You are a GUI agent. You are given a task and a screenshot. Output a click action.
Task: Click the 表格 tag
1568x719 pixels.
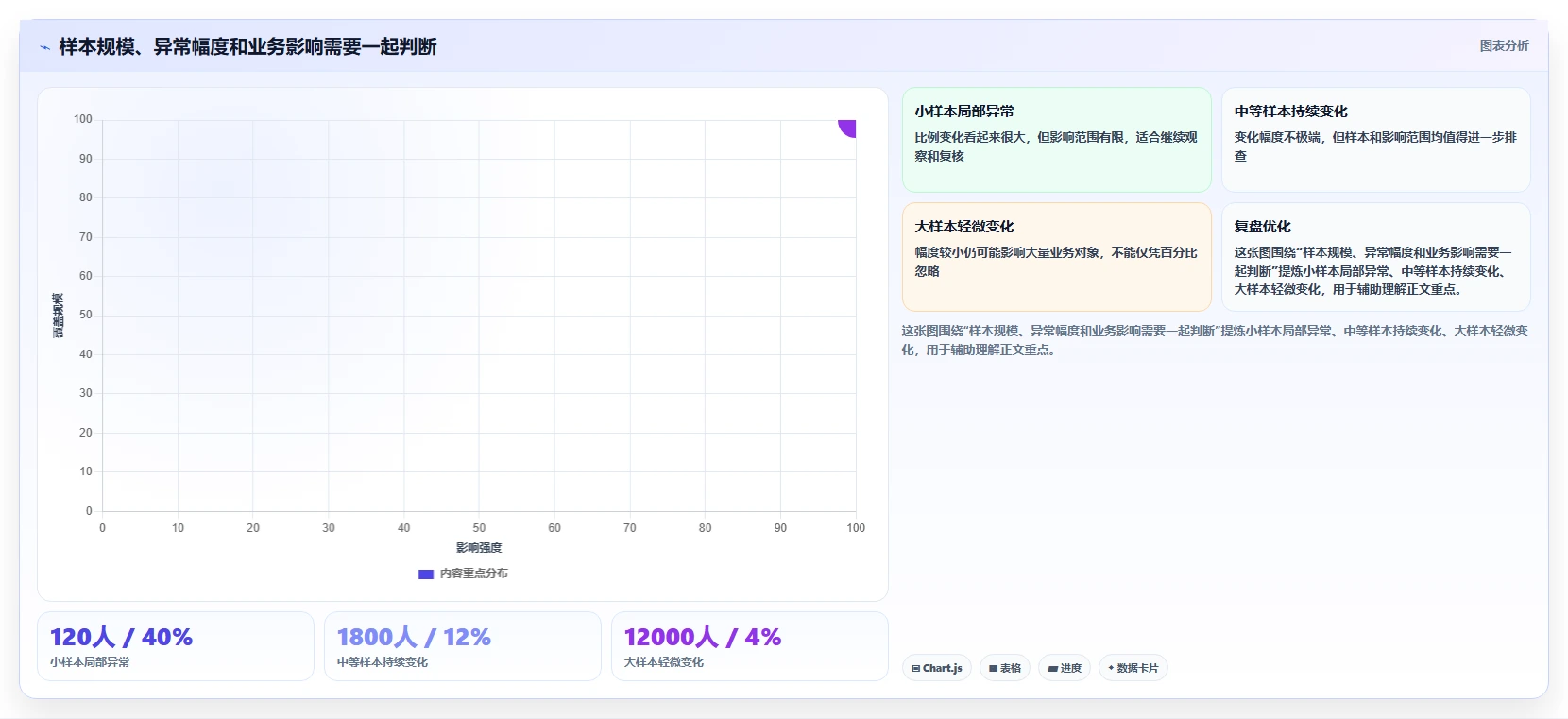tap(1005, 668)
